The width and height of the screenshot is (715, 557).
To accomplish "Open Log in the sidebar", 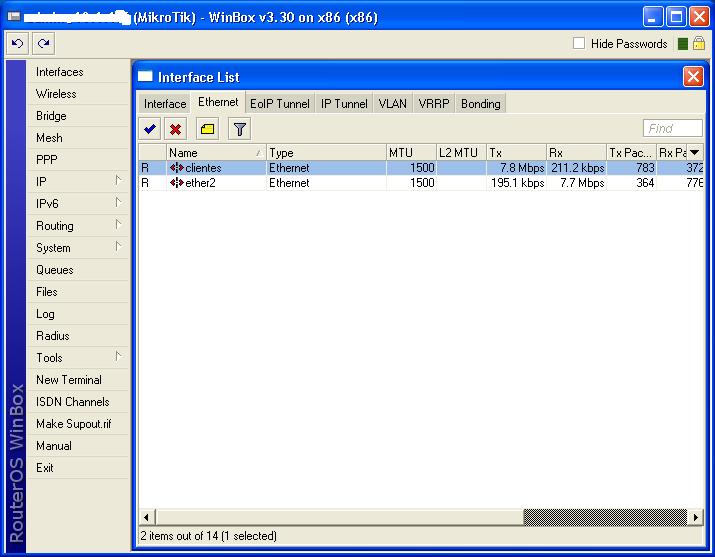I will [78, 314].
